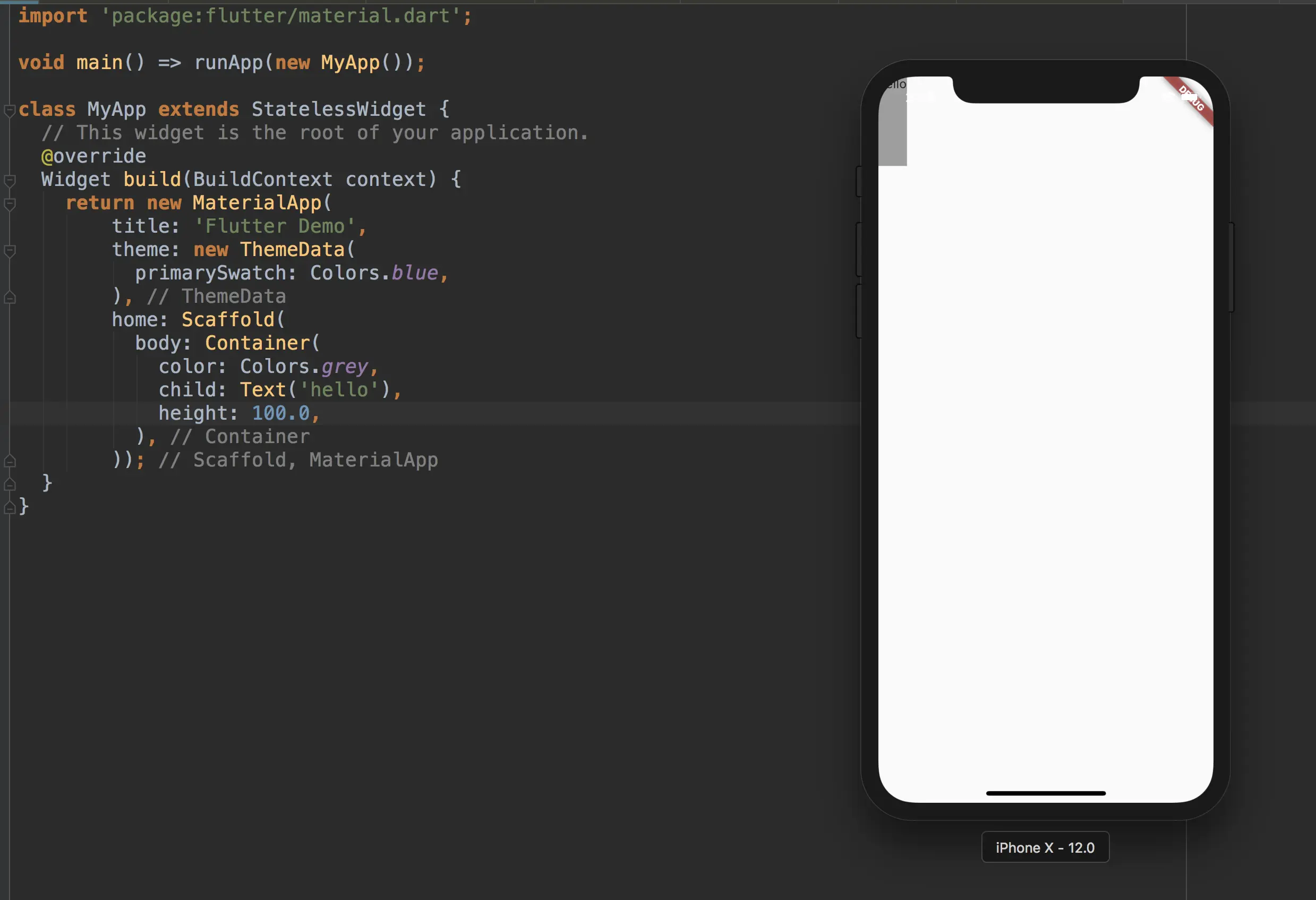
Task: Click fold-end marker beside Scaffold, MaterialApp comment
Action: point(10,461)
